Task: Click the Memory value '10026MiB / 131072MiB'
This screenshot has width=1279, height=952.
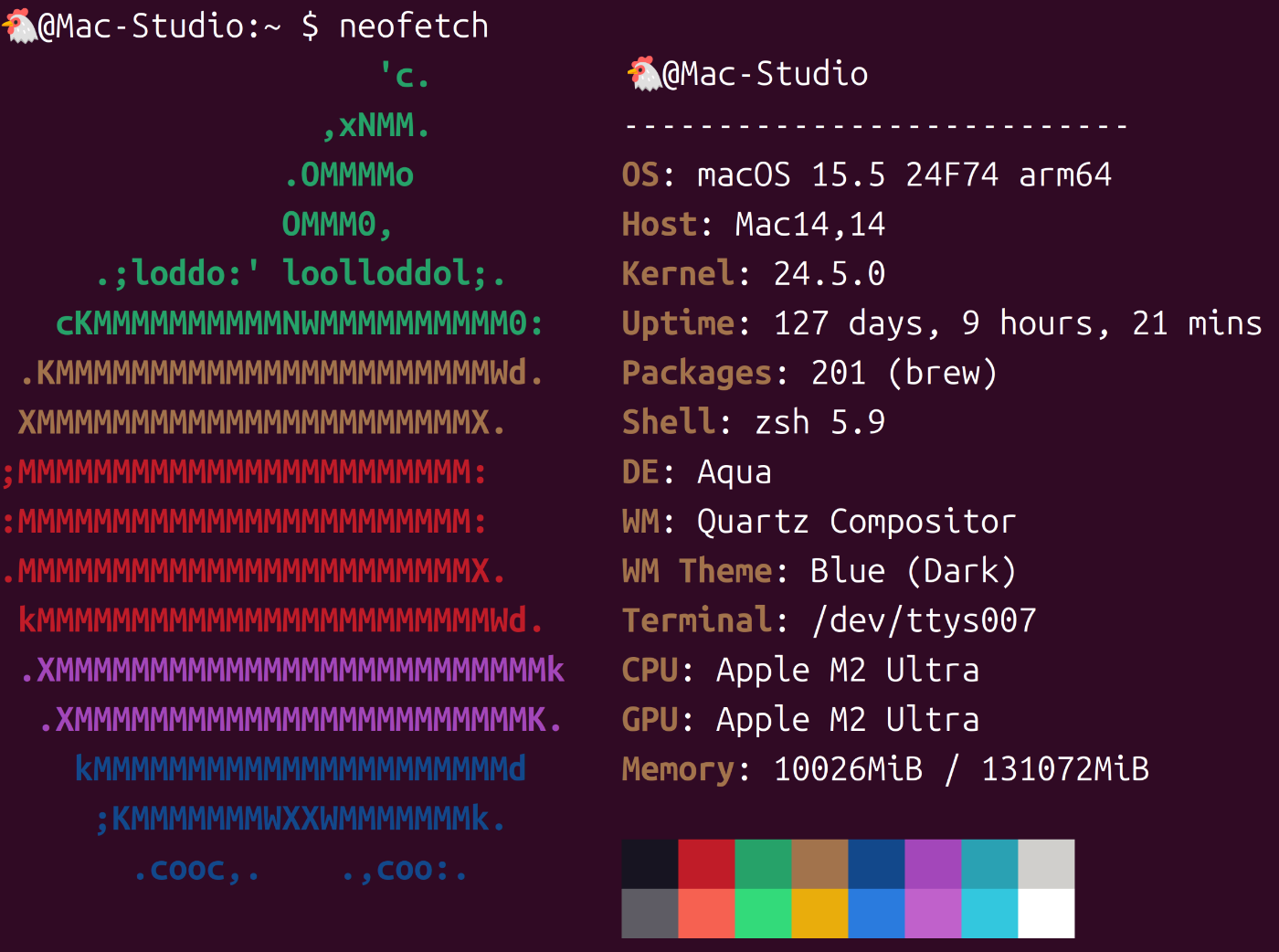Action: [x=961, y=769]
